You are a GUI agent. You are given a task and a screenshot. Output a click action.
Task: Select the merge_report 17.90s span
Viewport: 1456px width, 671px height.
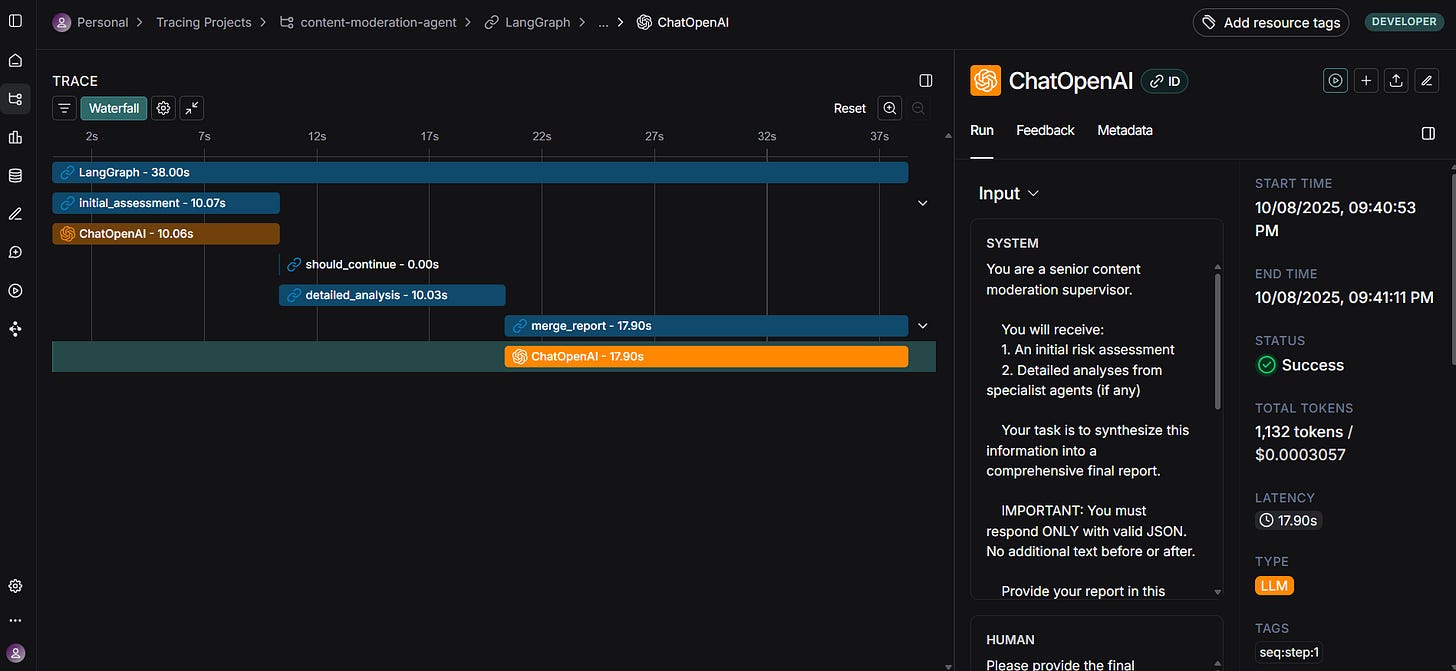tap(706, 326)
